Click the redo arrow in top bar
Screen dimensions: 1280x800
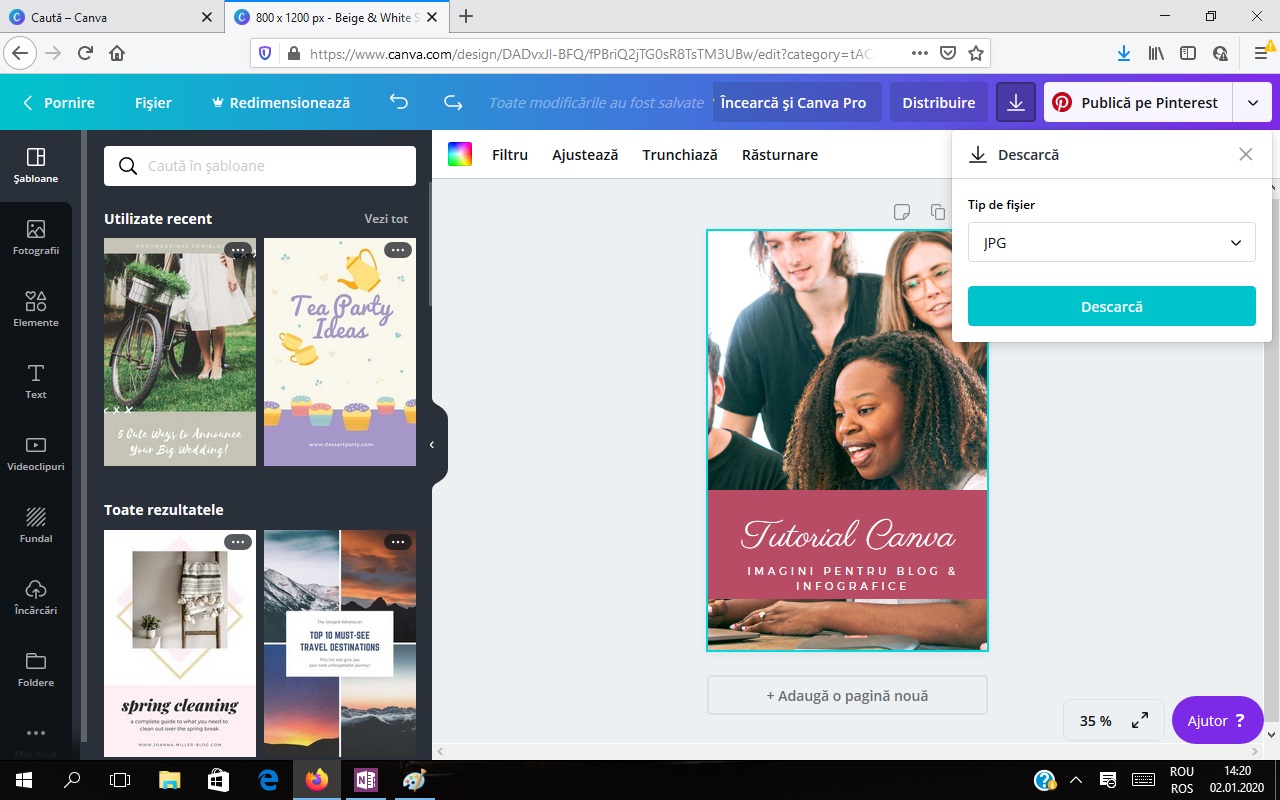point(453,102)
